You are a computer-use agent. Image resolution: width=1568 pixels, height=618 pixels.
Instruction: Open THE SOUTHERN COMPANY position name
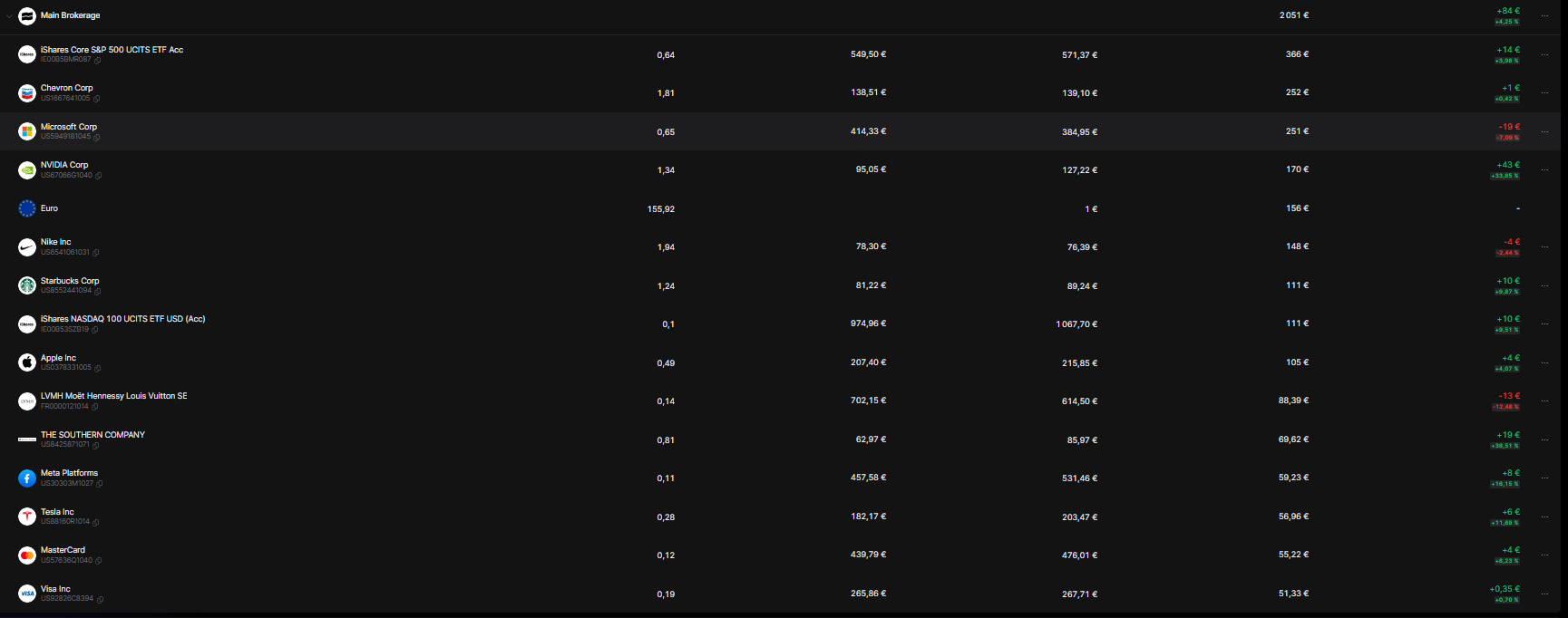93,435
